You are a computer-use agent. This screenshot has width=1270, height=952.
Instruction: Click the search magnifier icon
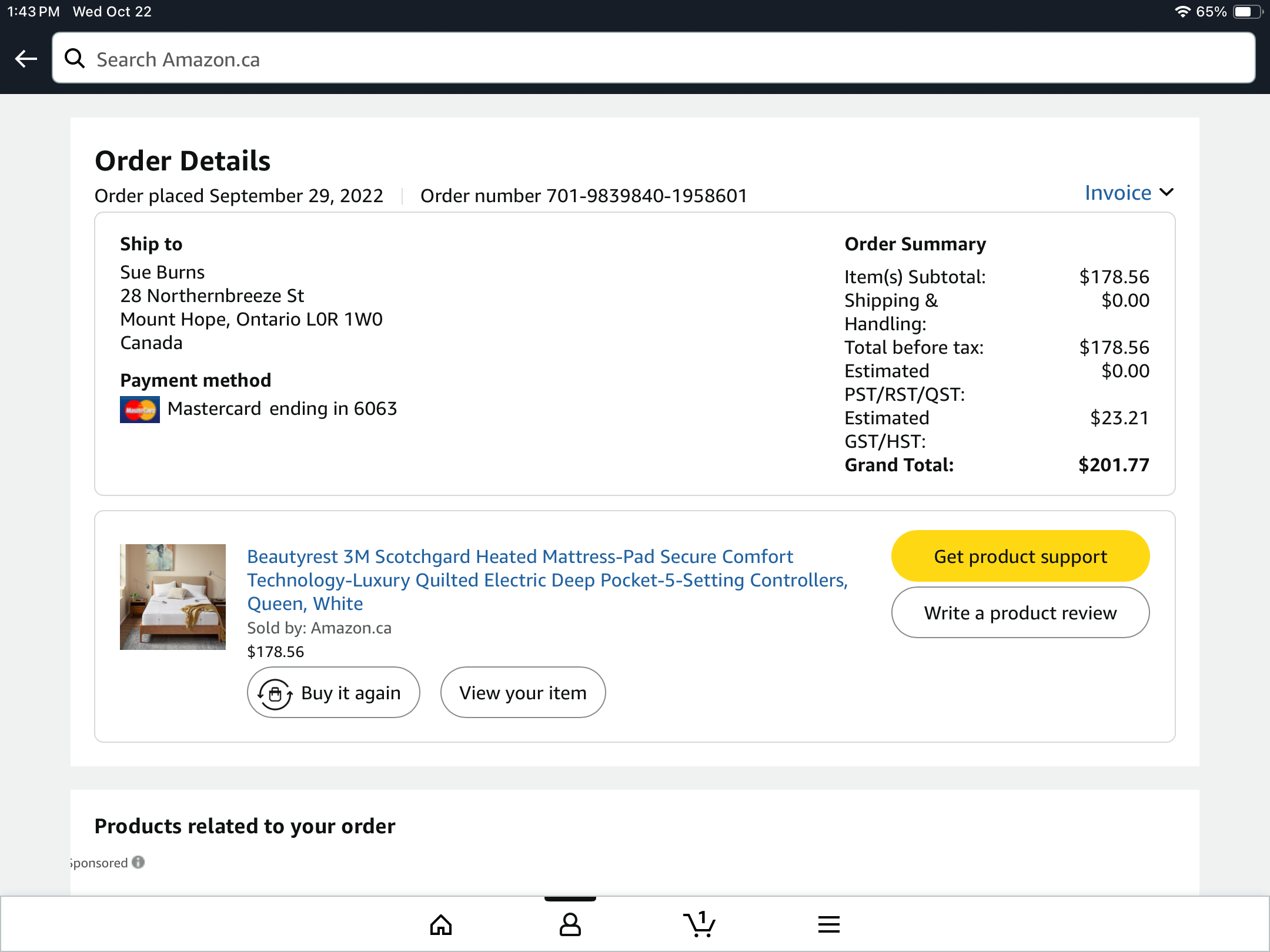[75, 59]
